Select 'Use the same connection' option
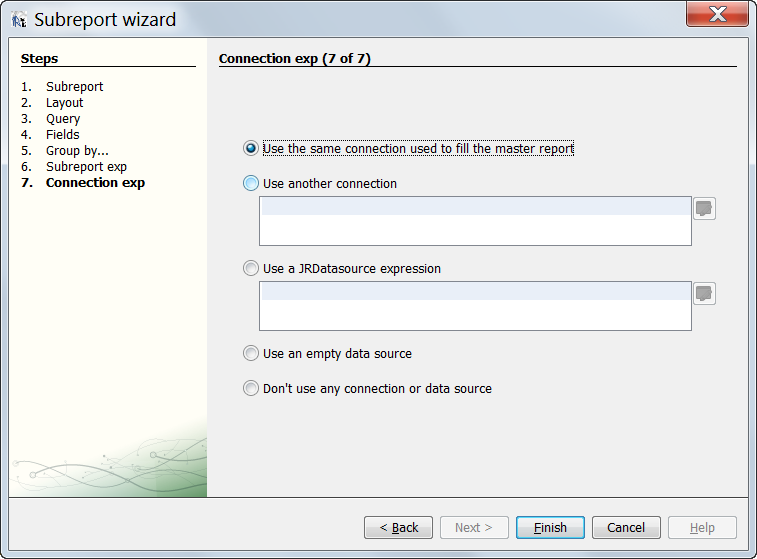 coord(251,149)
